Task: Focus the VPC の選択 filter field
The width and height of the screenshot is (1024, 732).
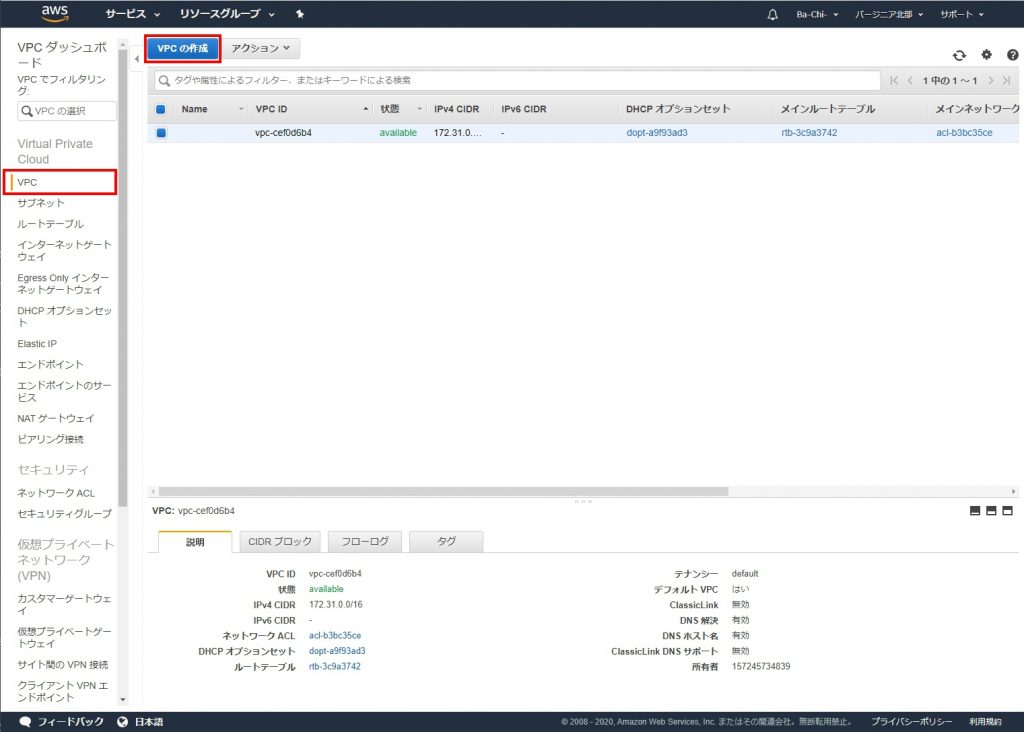Action: (67, 111)
